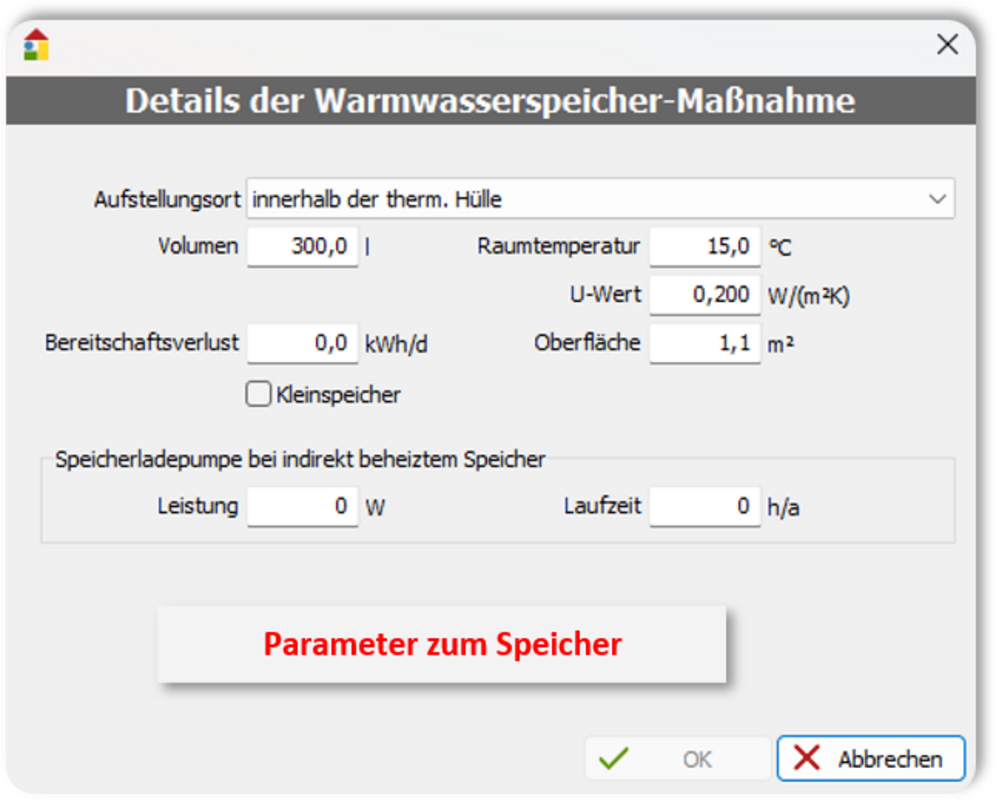Confirm with the OK button

coord(678,759)
